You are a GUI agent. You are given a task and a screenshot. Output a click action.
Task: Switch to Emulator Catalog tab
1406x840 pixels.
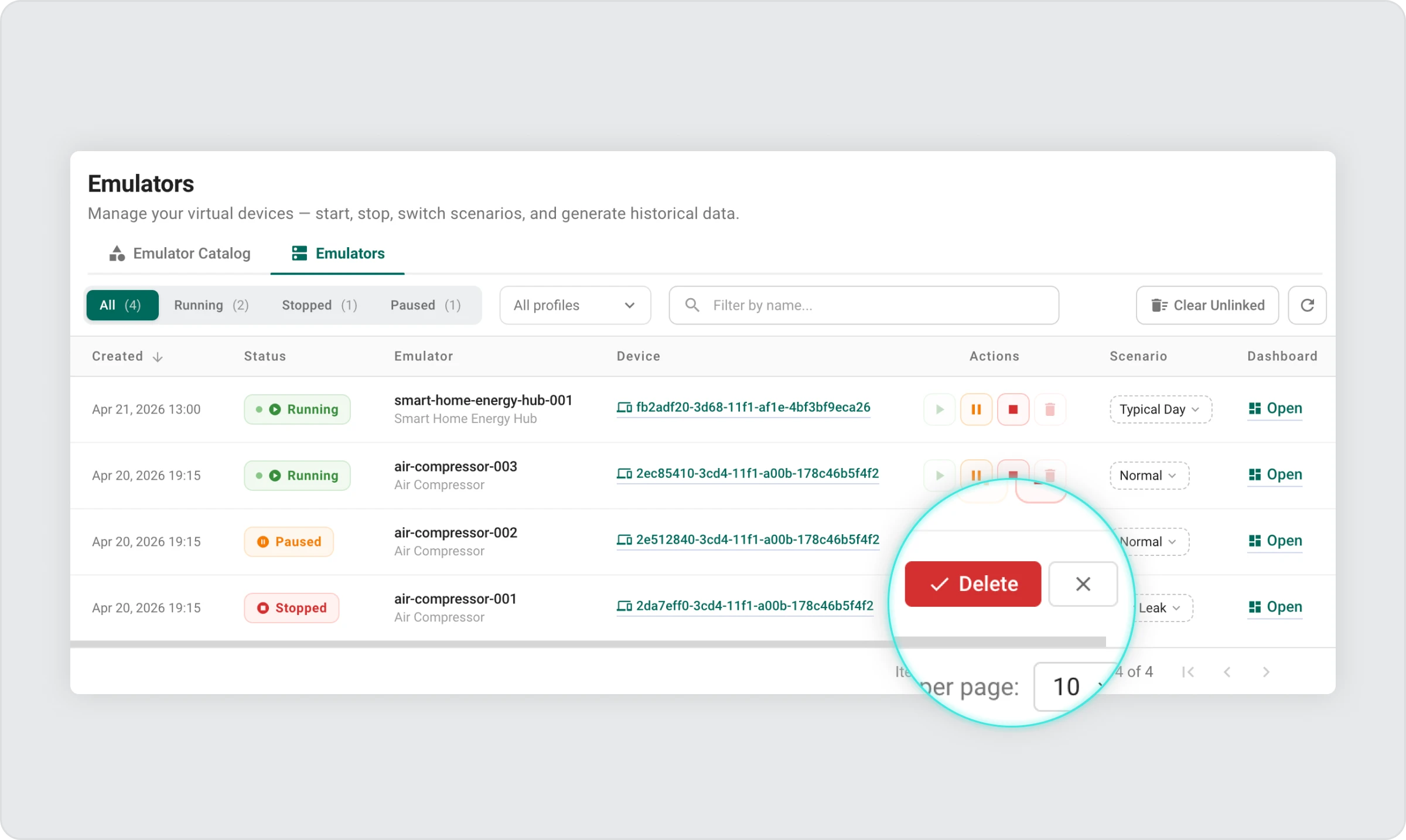[180, 254]
